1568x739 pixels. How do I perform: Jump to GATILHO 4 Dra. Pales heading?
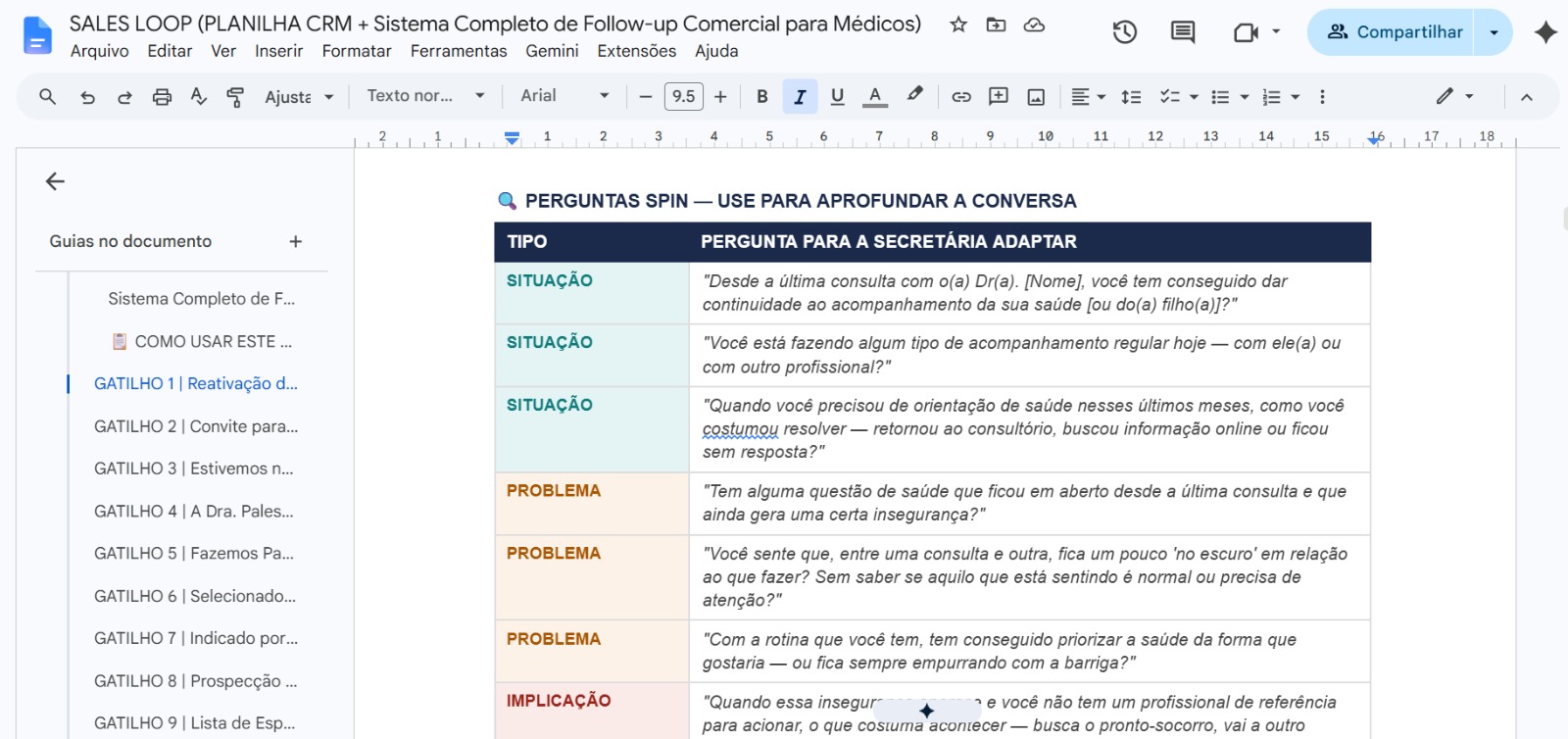[193, 511]
